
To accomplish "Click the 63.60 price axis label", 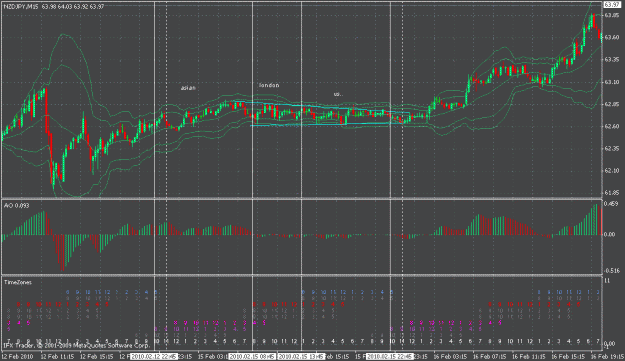I will (612, 37).
